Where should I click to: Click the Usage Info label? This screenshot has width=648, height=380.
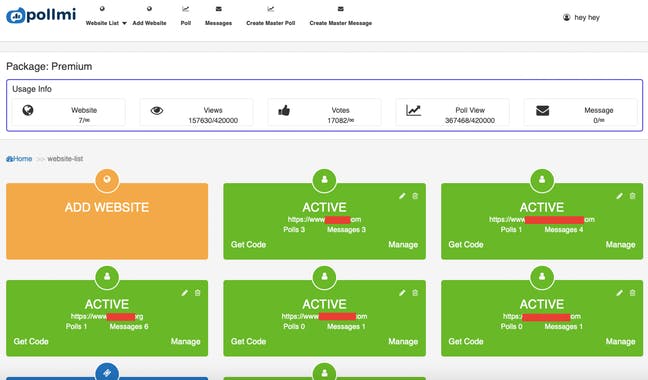pyautogui.click(x=32, y=89)
